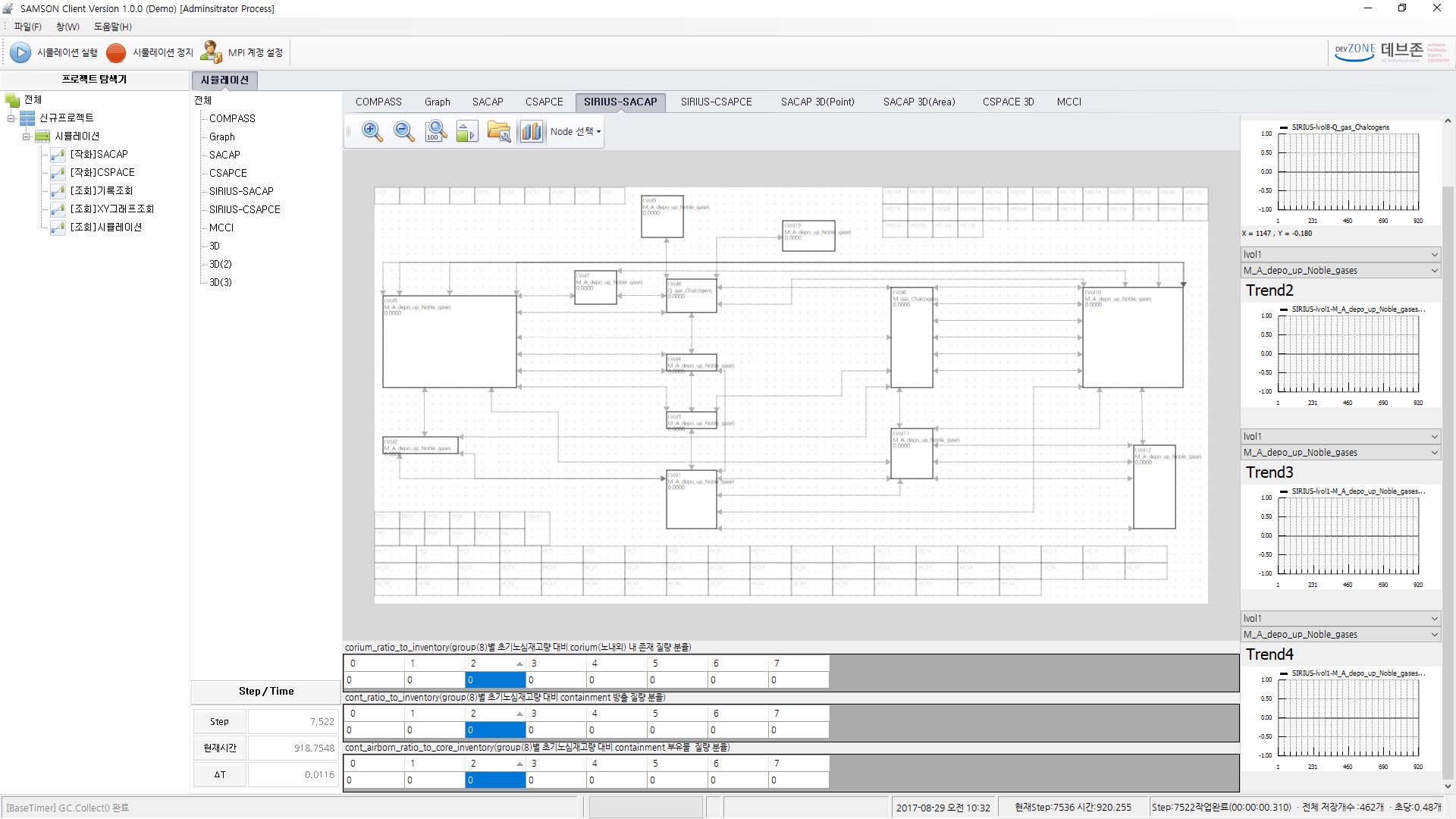The height and width of the screenshot is (819, 1456).
Task: Switch to the SIRIUS-CSAPCE tab
Action: coord(716,102)
